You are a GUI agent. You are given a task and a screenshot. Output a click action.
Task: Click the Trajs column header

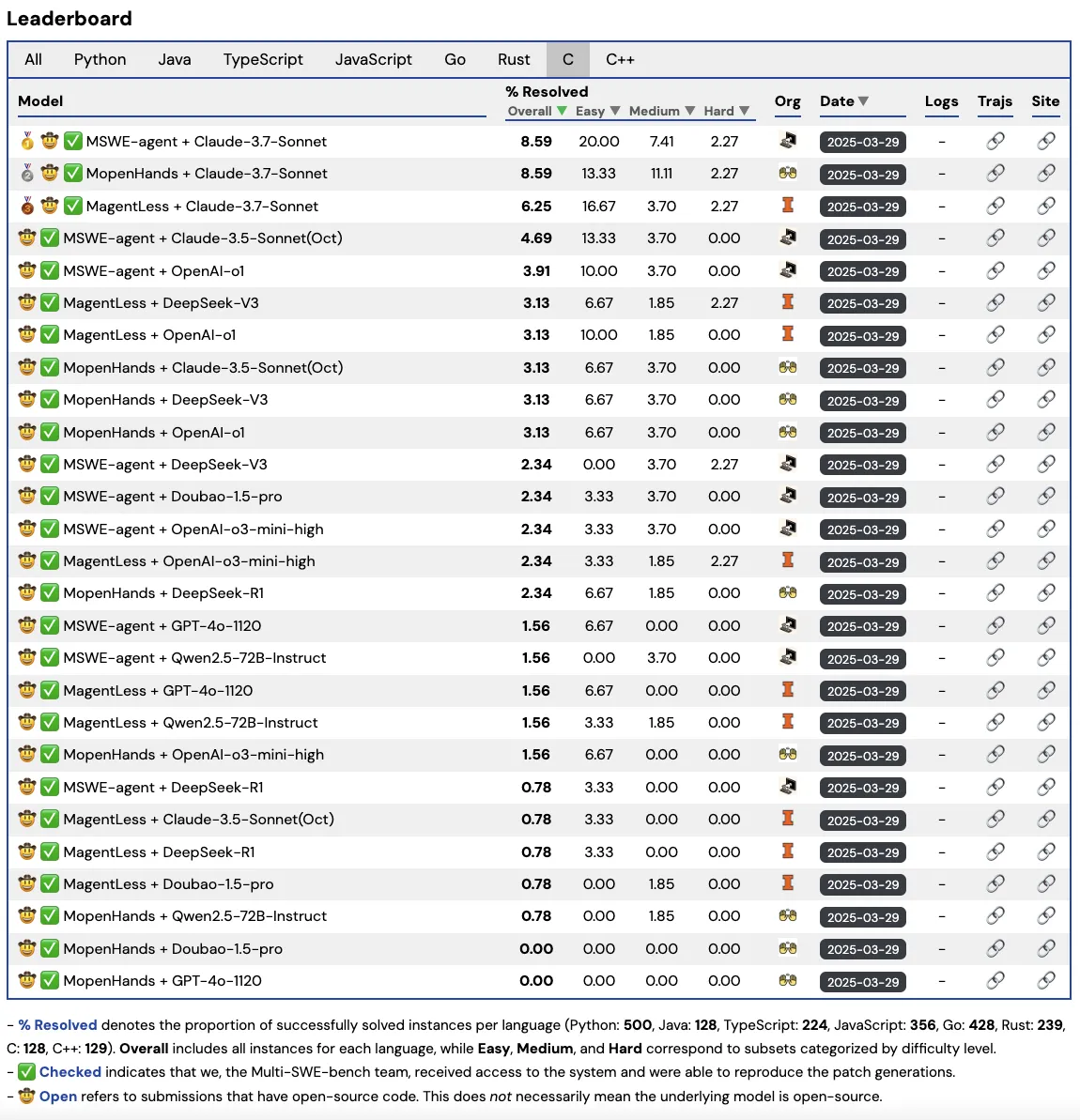point(995,101)
